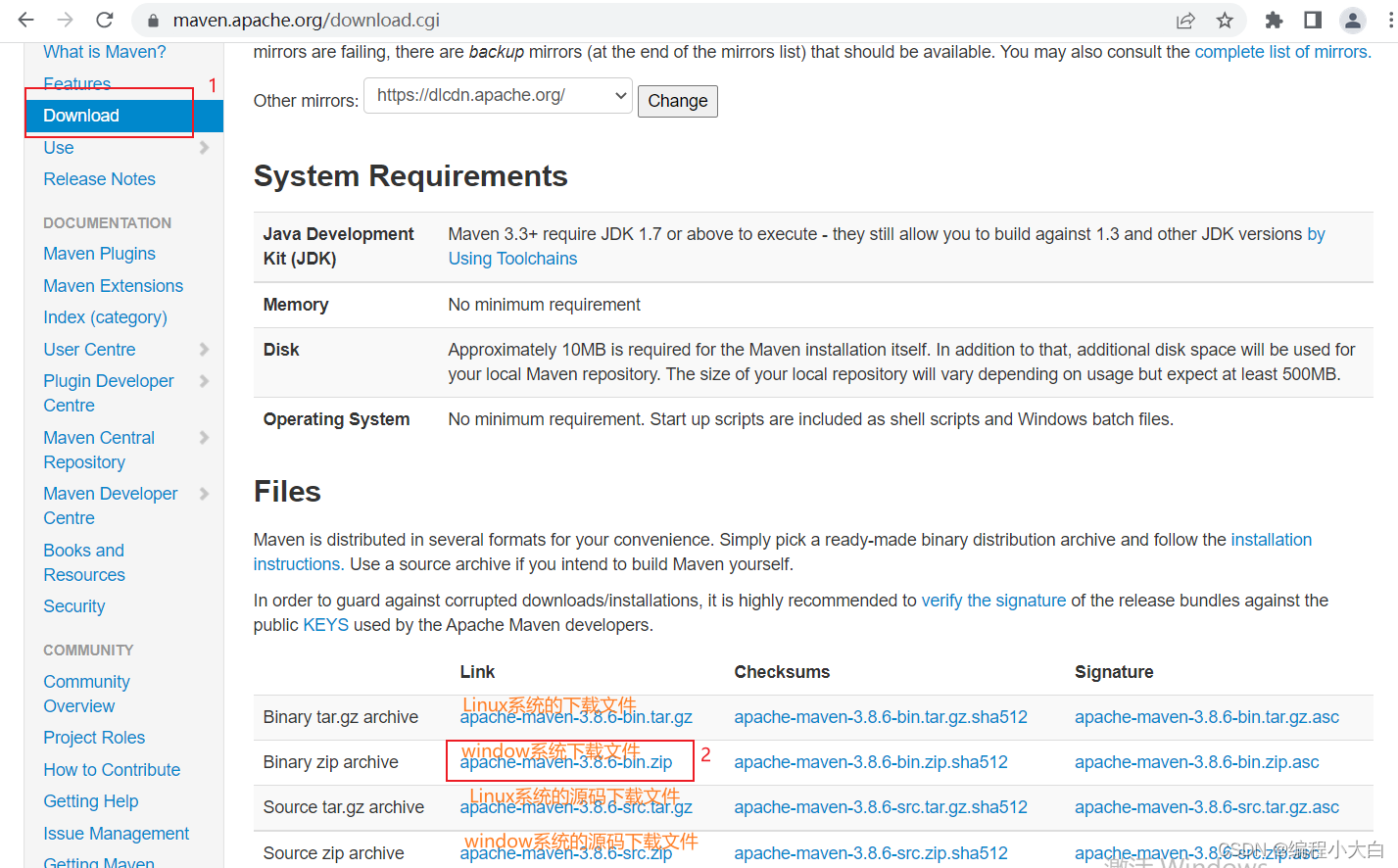Click No minimum requirement Memory cell
Screen dimensions: 1398x868
(544, 305)
